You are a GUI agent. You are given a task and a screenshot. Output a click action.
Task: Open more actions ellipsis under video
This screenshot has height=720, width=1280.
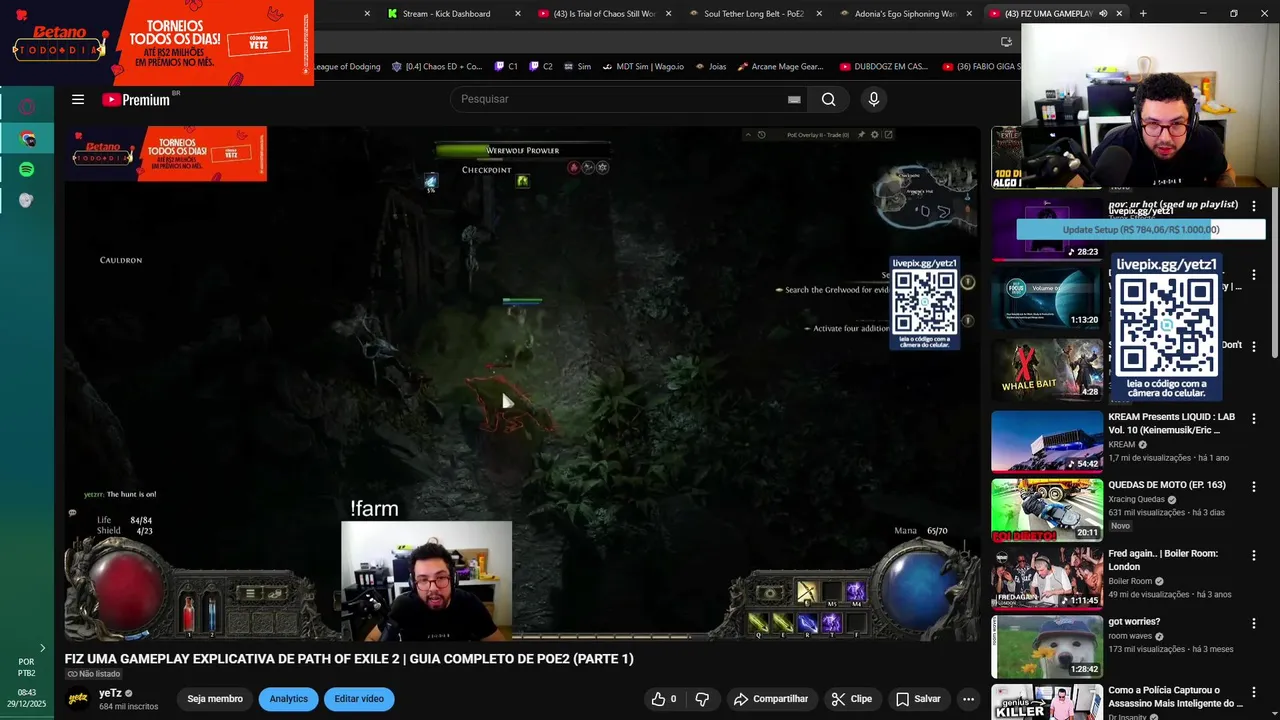(x=968, y=699)
